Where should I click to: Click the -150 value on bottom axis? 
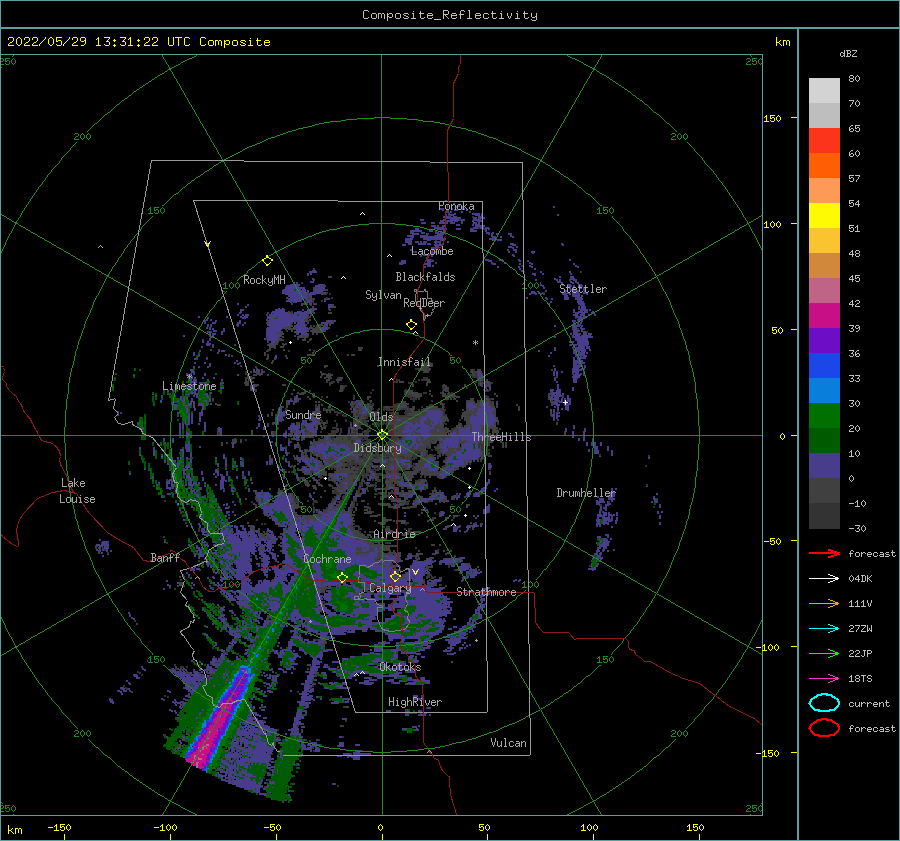[59, 827]
